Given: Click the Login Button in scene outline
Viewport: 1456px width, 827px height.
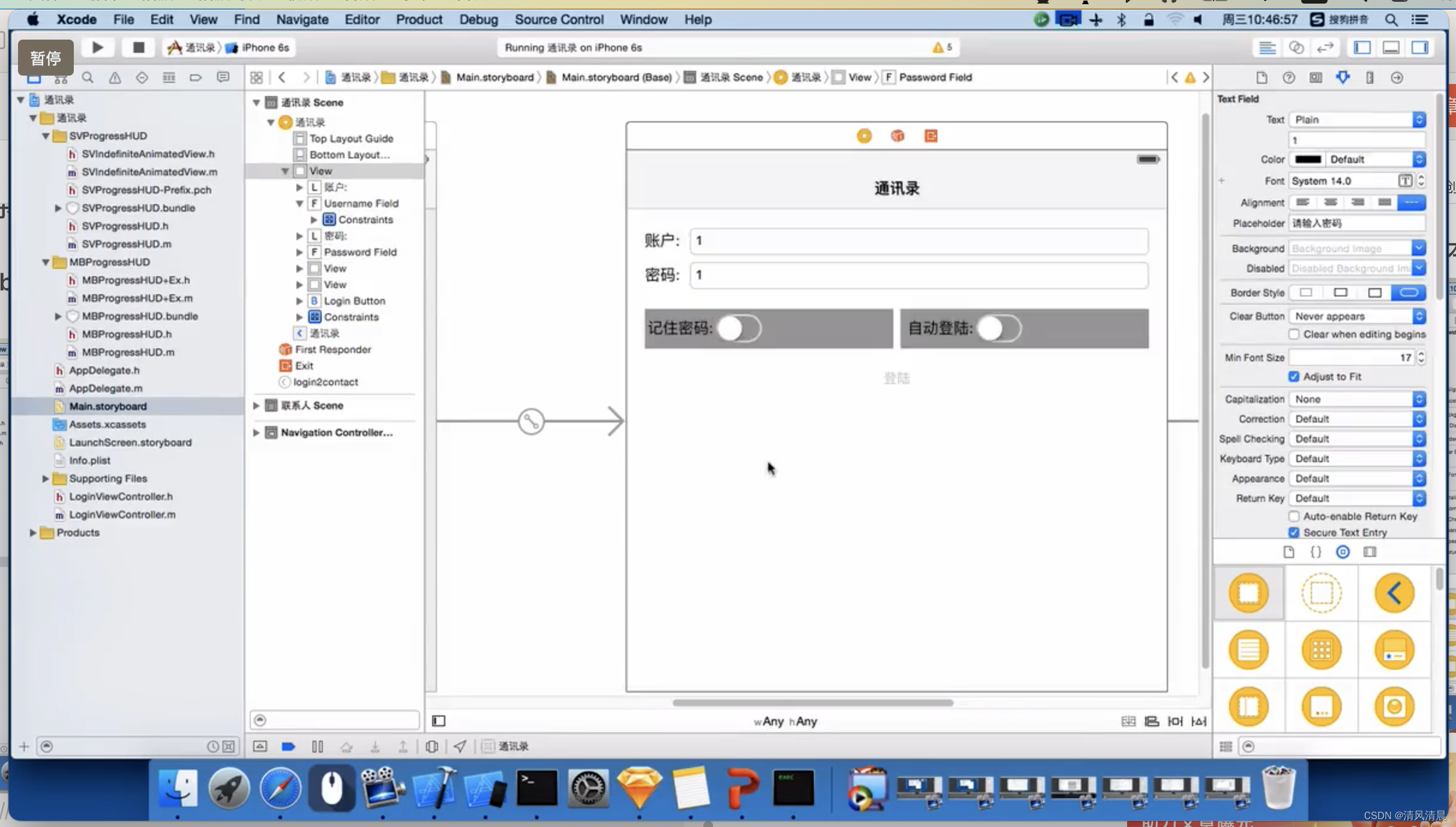Looking at the screenshot, I should tap(355, 300).
